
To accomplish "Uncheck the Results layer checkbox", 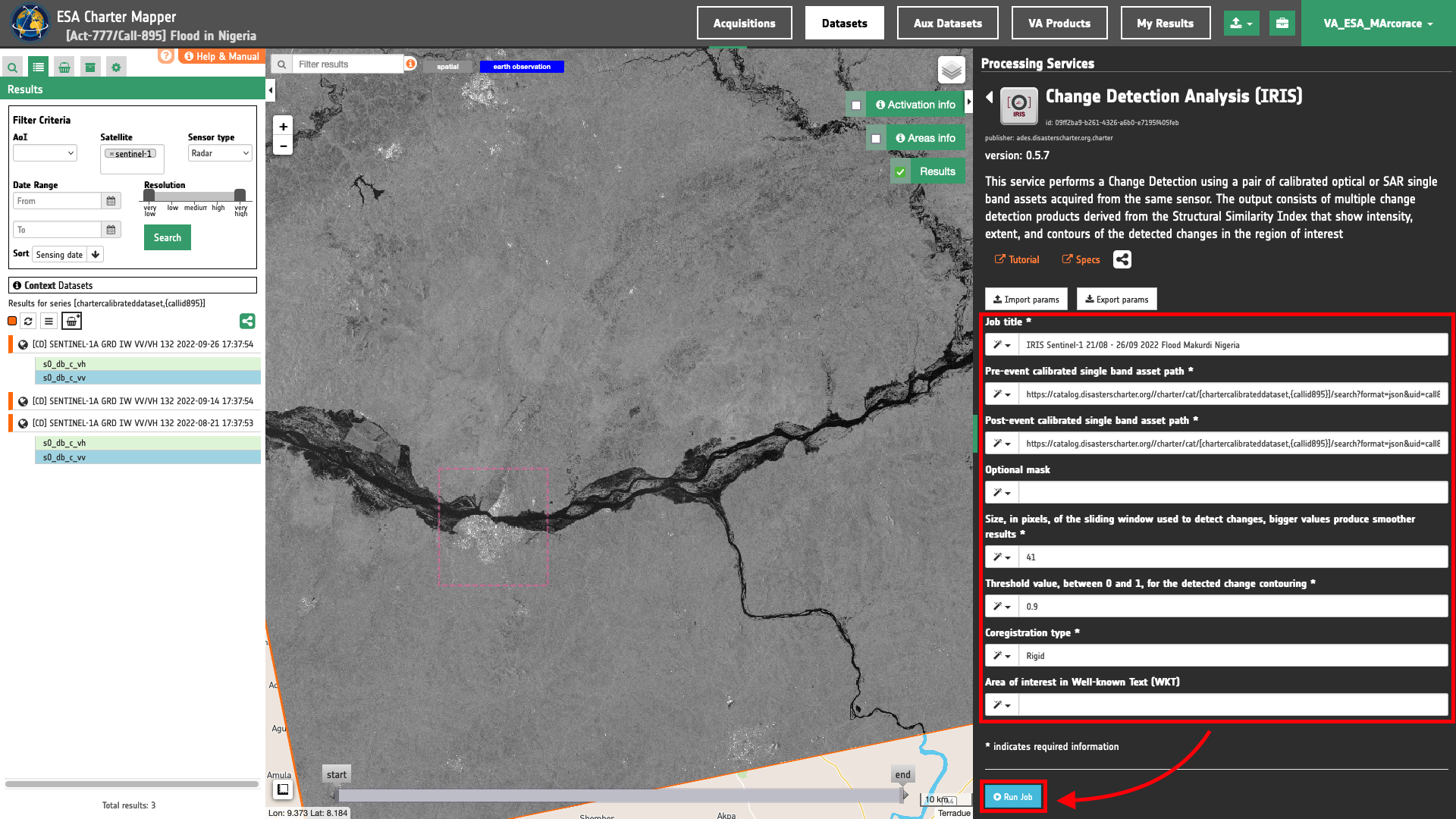I will pos(900,172).
